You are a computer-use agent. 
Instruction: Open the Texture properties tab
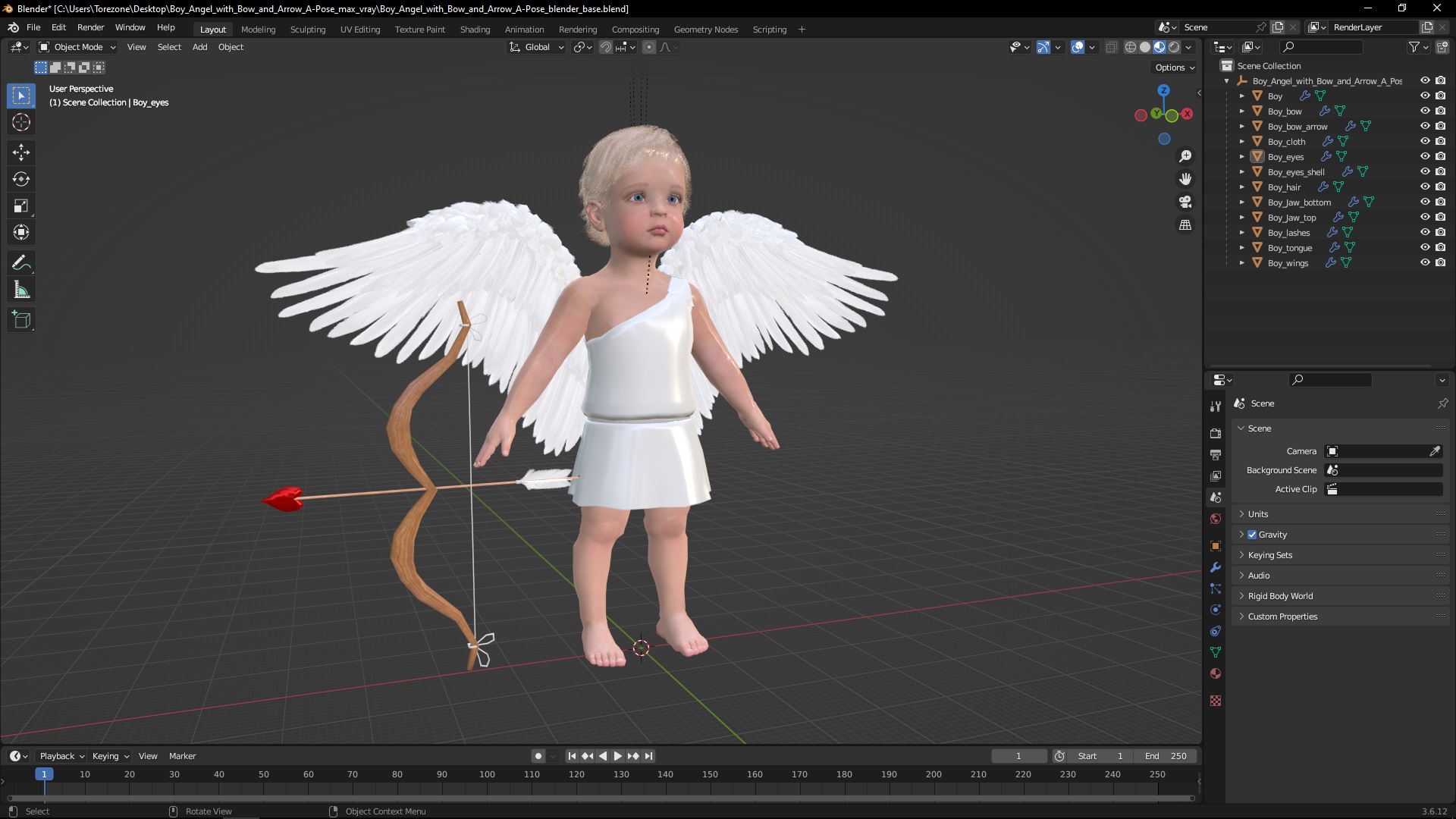tap(1216, 701)
